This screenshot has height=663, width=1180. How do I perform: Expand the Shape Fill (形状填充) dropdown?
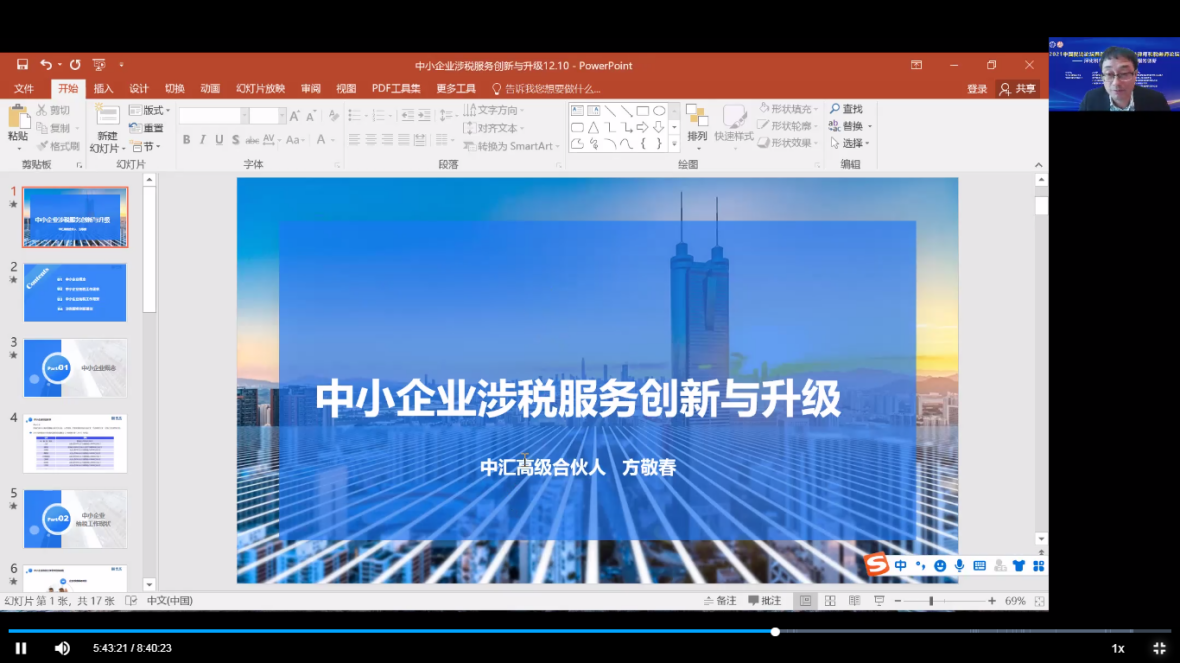789,109
